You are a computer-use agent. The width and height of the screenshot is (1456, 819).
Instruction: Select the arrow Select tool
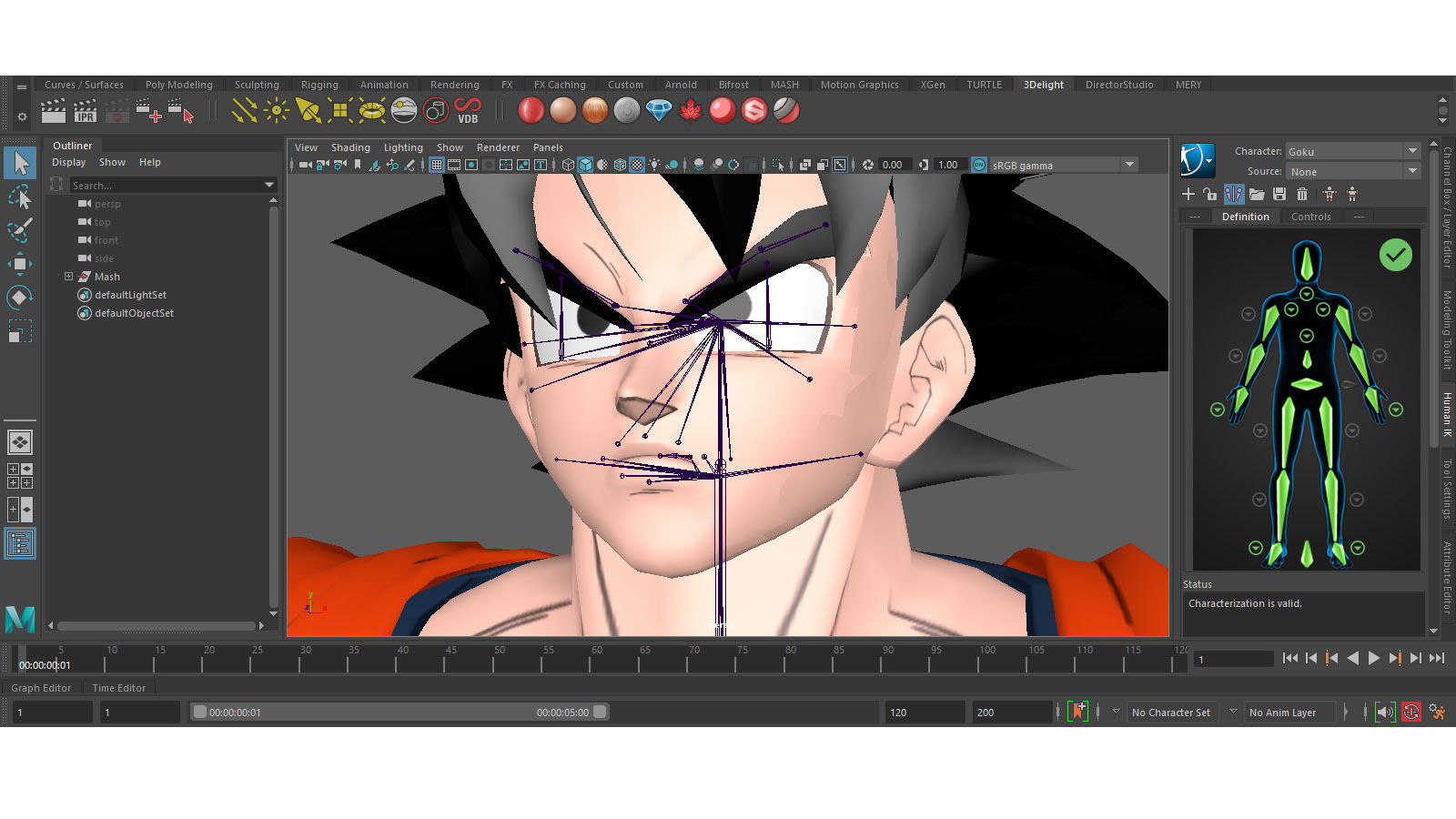coord(20,163)
